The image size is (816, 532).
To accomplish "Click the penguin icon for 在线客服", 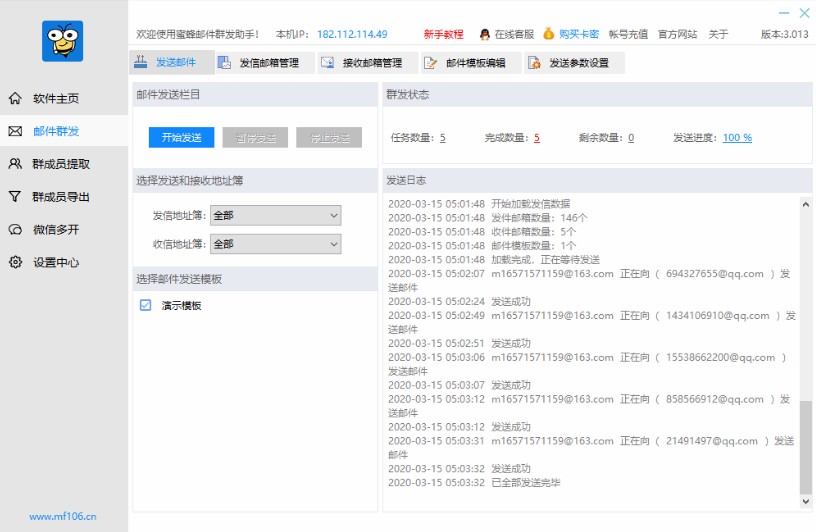I will pos(485,34).
